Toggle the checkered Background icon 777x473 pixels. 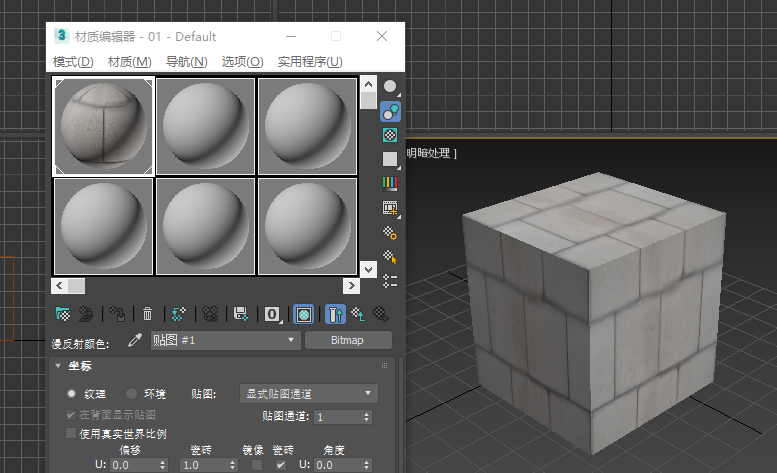coord(390,135)
